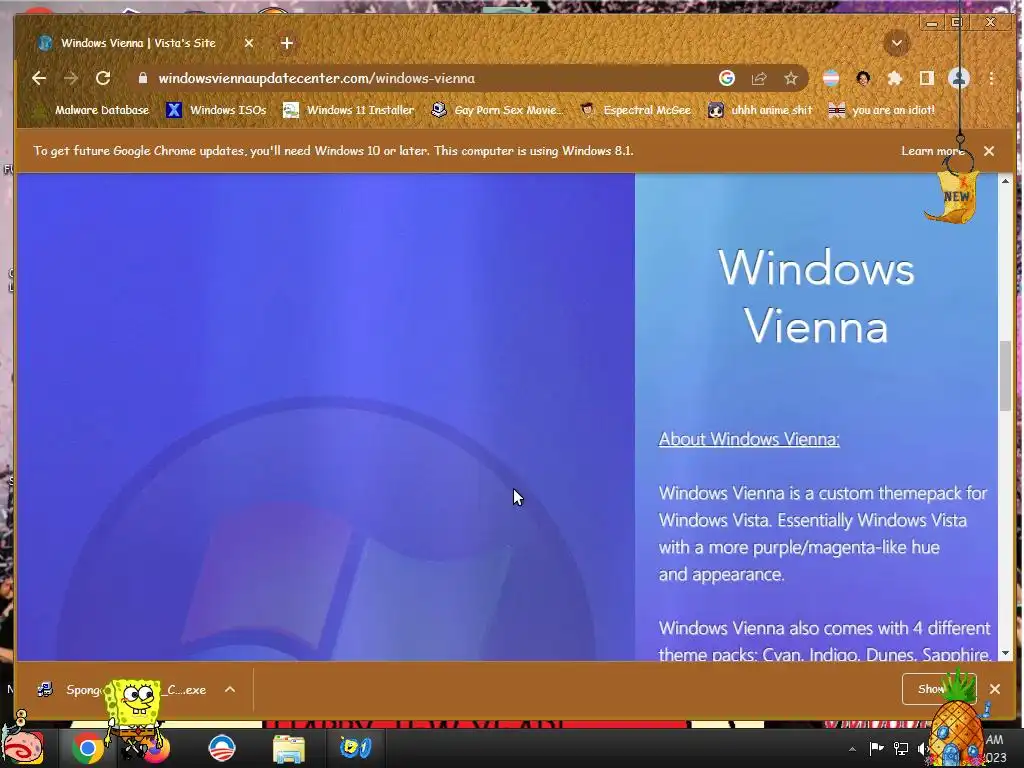Show hidden system tray icons

pyautogui.click(x=852, y=749)
